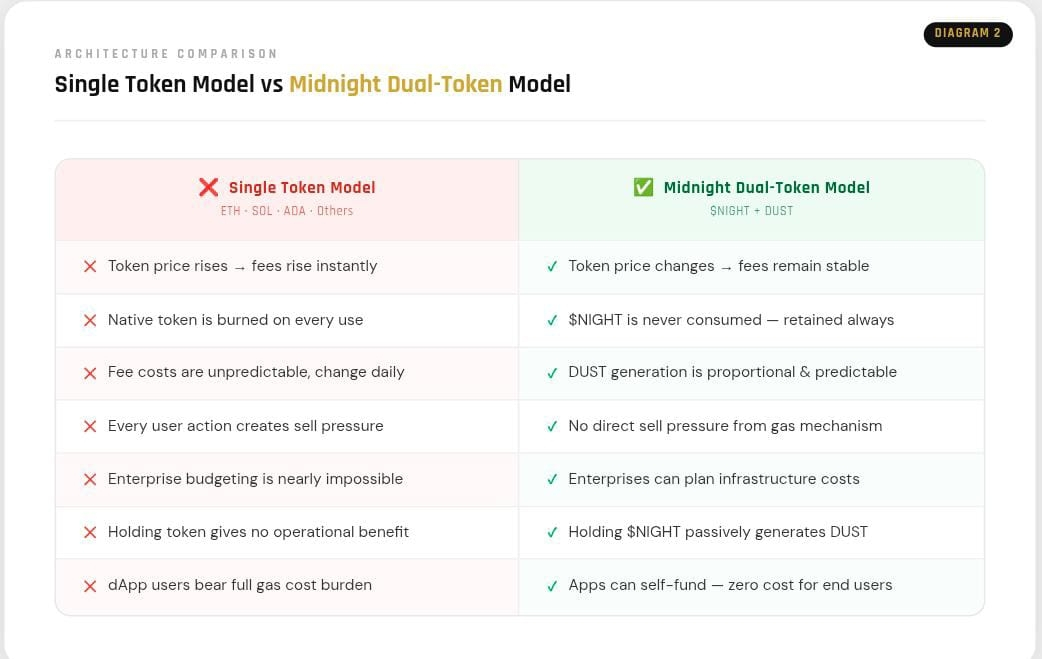Image resolution: width=1042 pixels, height=659 pixels.
Task: Click the Enterprise budgeting is nearly impossible row
Action: point(287,480)
